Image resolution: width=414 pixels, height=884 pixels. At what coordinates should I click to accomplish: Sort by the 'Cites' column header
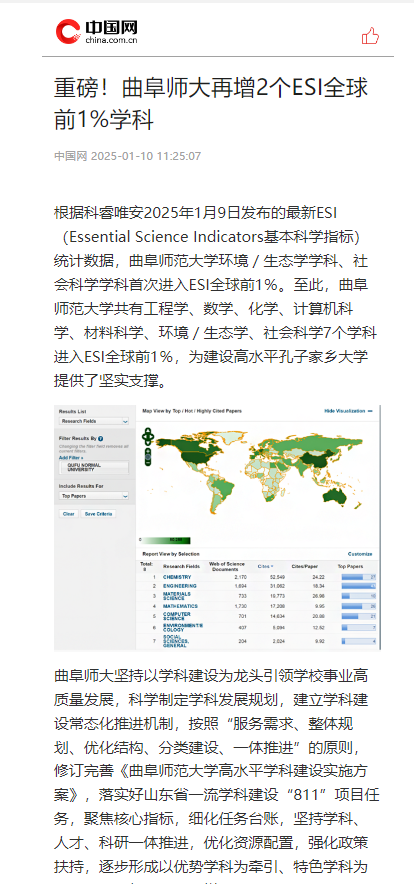tap(265, 566)
